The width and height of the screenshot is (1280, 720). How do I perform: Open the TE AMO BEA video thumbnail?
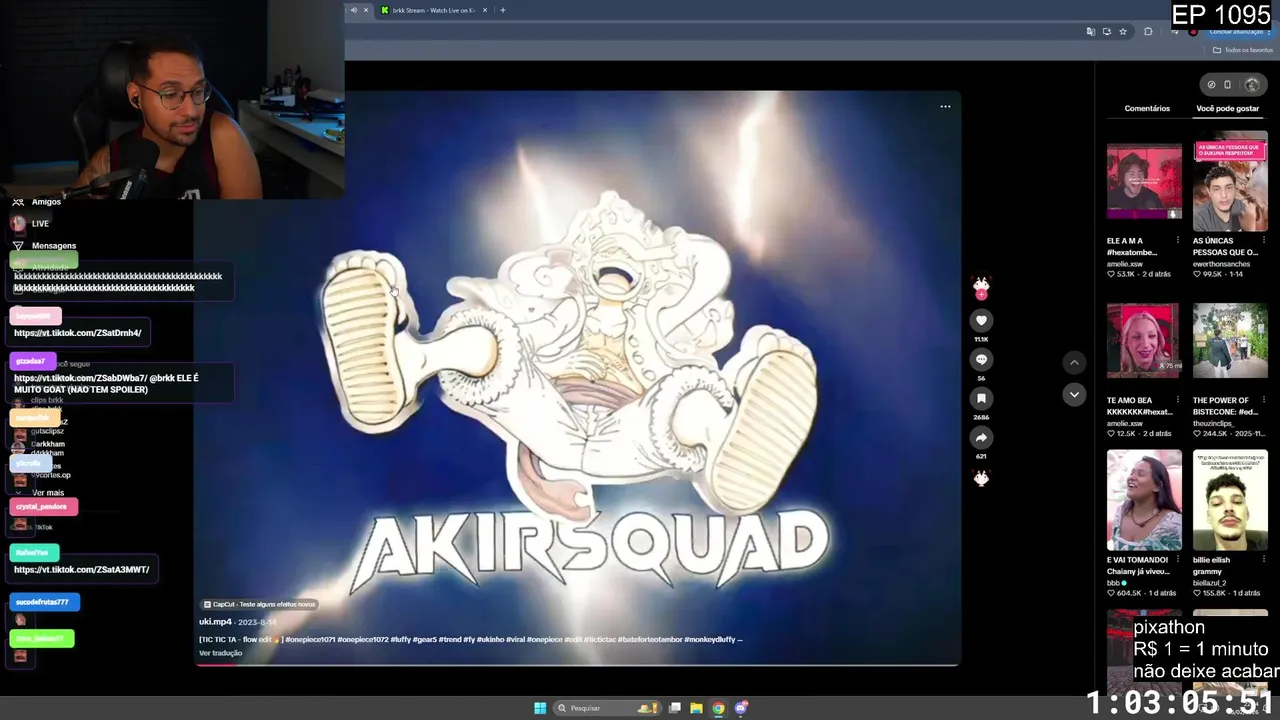pos(1144,341)
